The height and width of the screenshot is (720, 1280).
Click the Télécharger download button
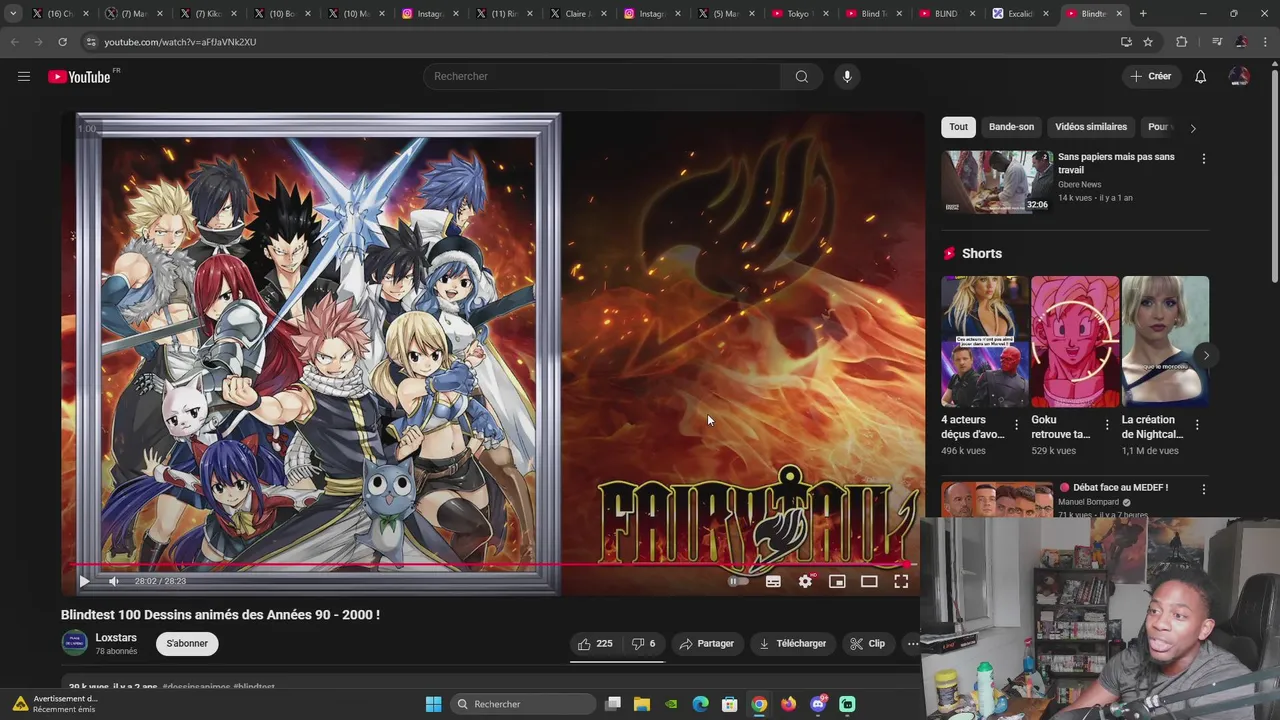792,644
